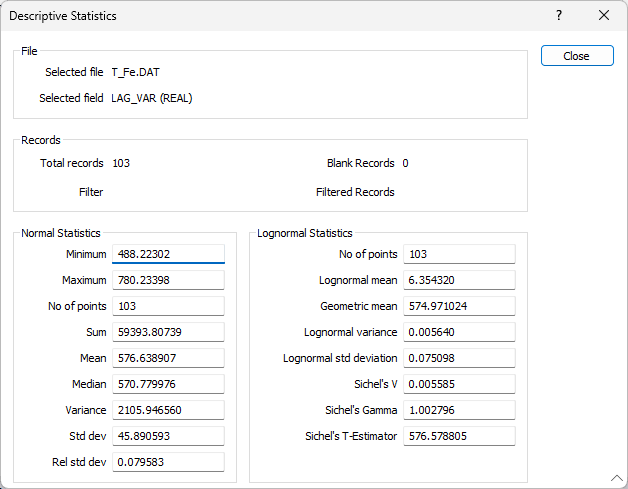Screen dimensions: 628x489
Task: Click the Sichel's T-Estimator field
Action: tap(459, 436)
